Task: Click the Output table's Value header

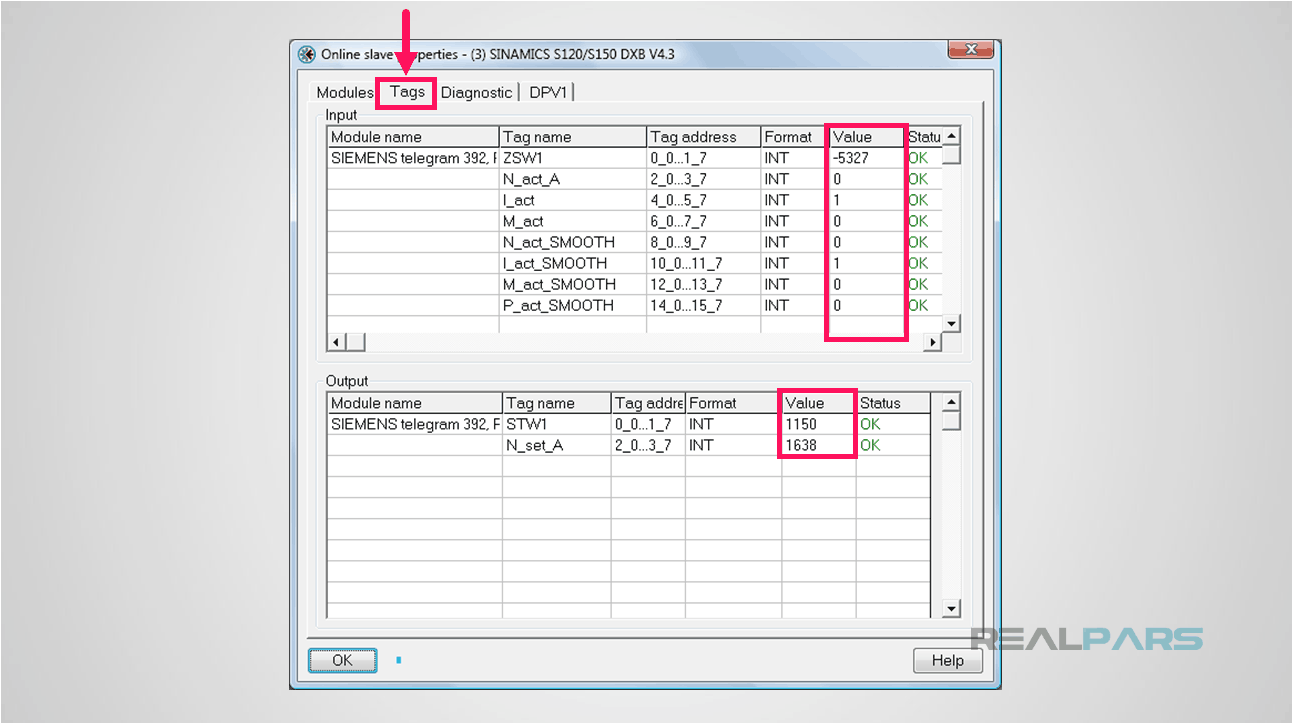Action: [x=818, y=403]
